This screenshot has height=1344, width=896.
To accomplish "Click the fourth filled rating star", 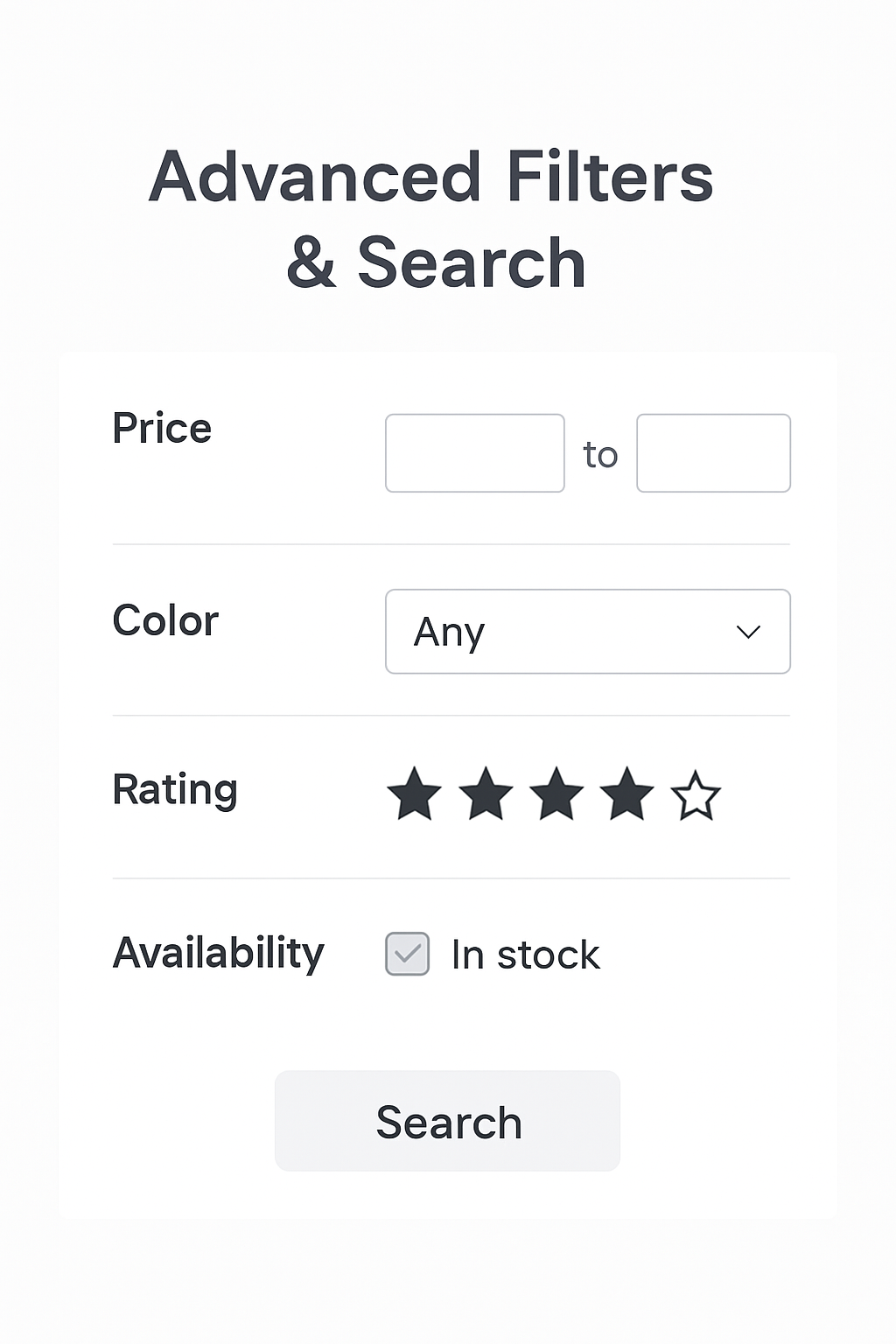I will tap(626, 794).
